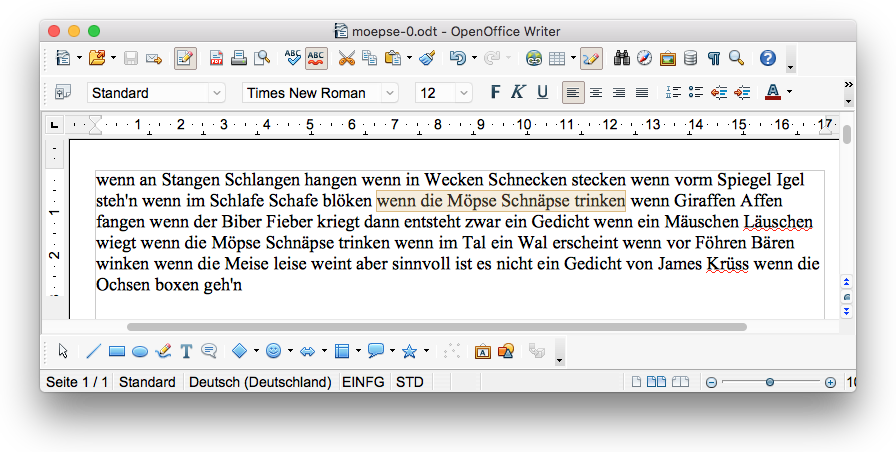Open the font size 12 dropdown

tap(463, 93)
